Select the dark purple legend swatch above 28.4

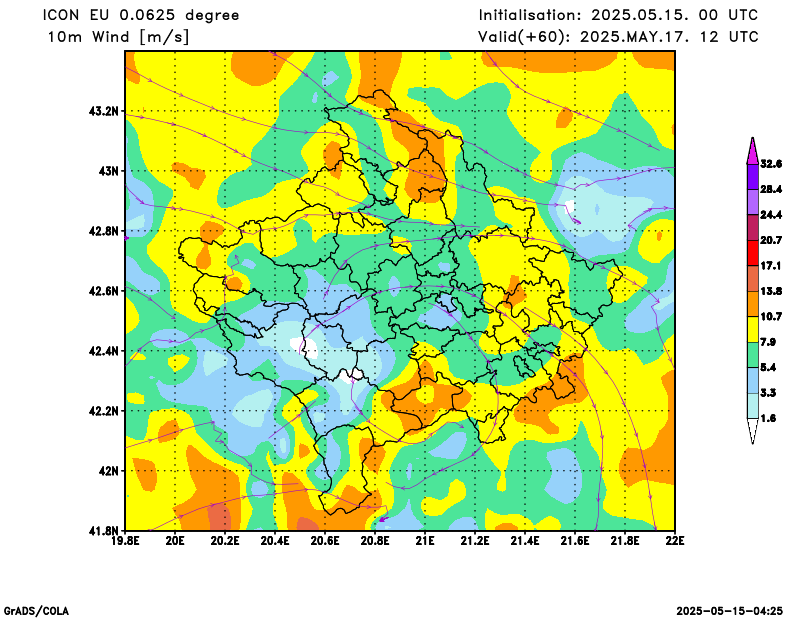point(753,177)
